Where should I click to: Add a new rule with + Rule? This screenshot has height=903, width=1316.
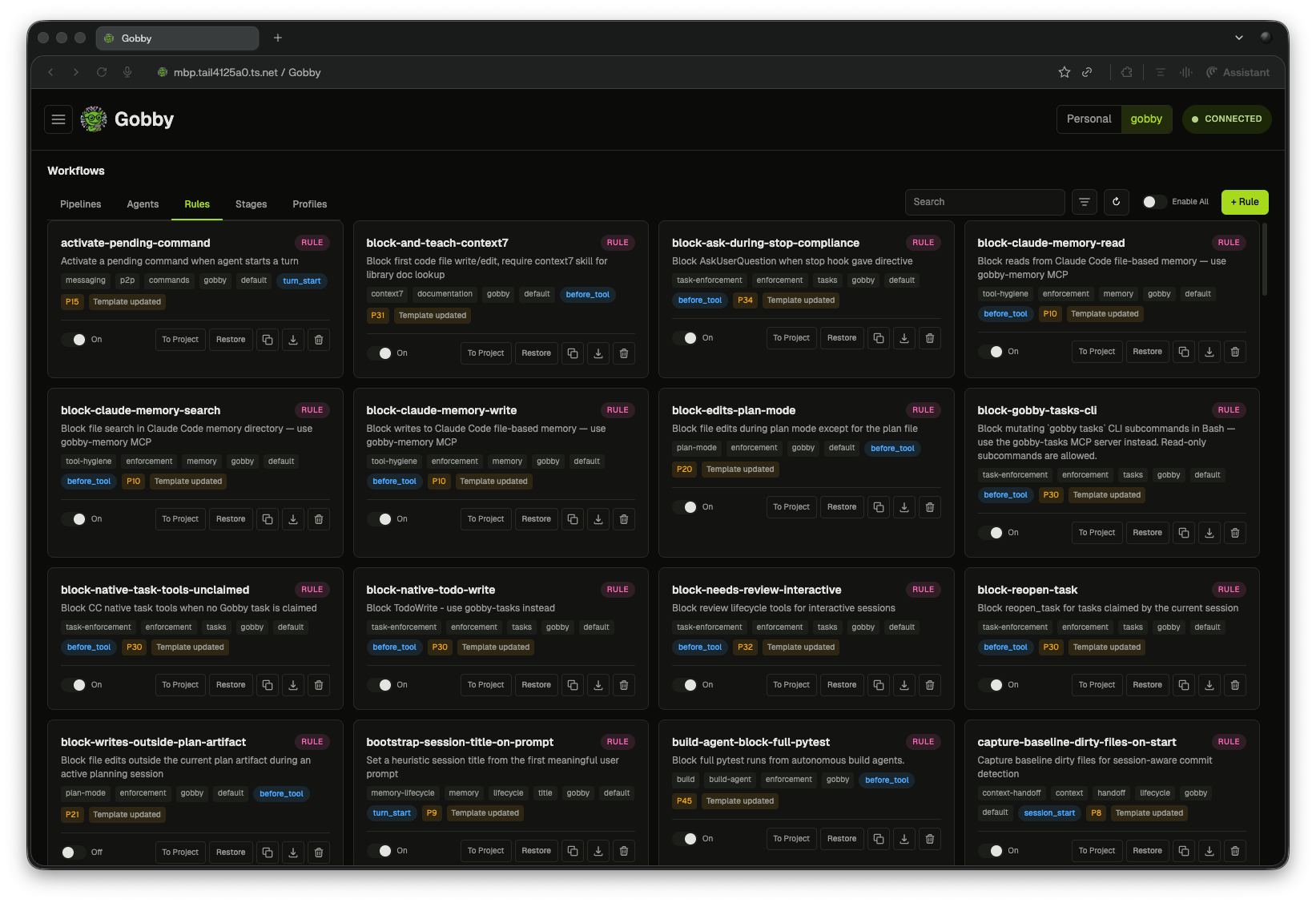(1245, 202)
